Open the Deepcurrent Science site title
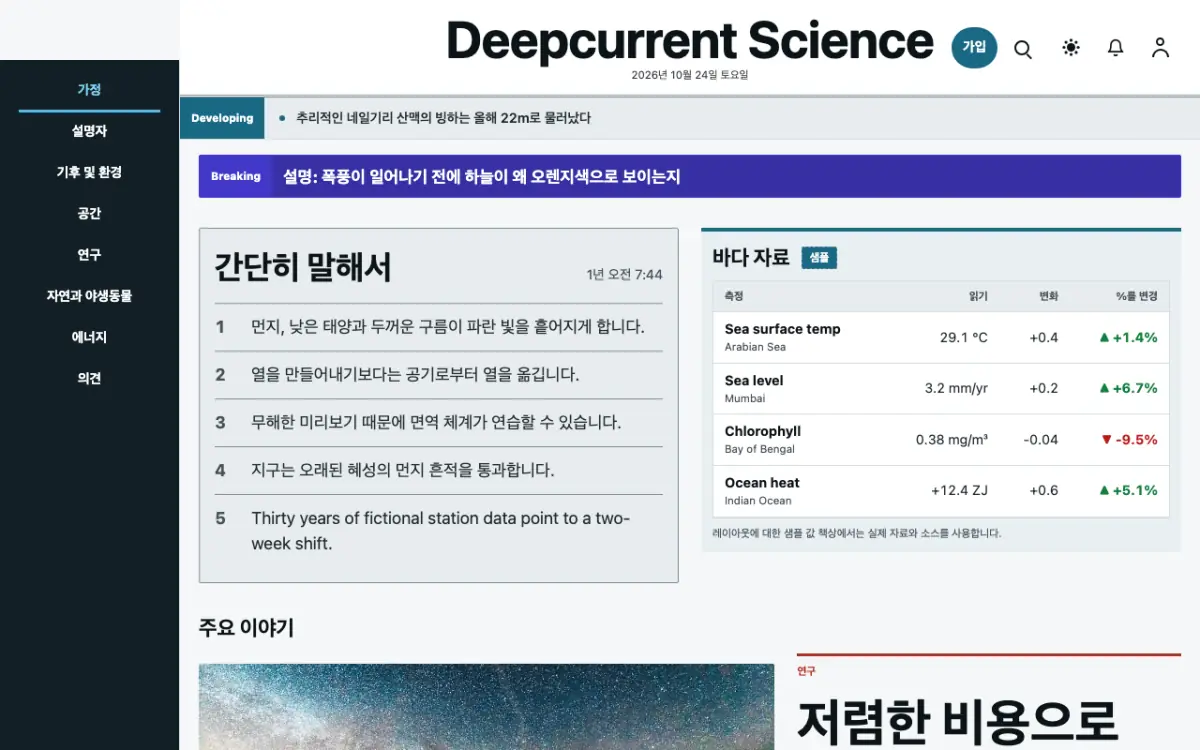The image size is (1200, 750). pos(690,41)
